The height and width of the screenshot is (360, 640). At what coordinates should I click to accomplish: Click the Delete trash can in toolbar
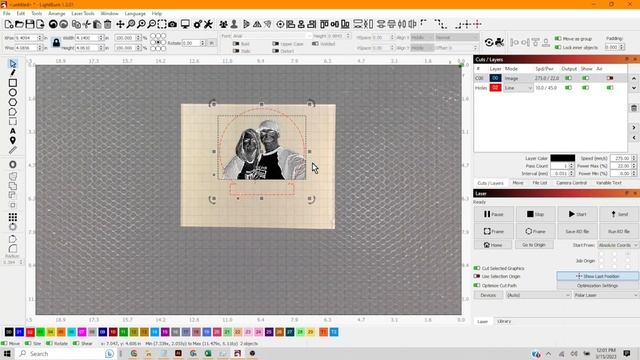[x=107, y=24]
